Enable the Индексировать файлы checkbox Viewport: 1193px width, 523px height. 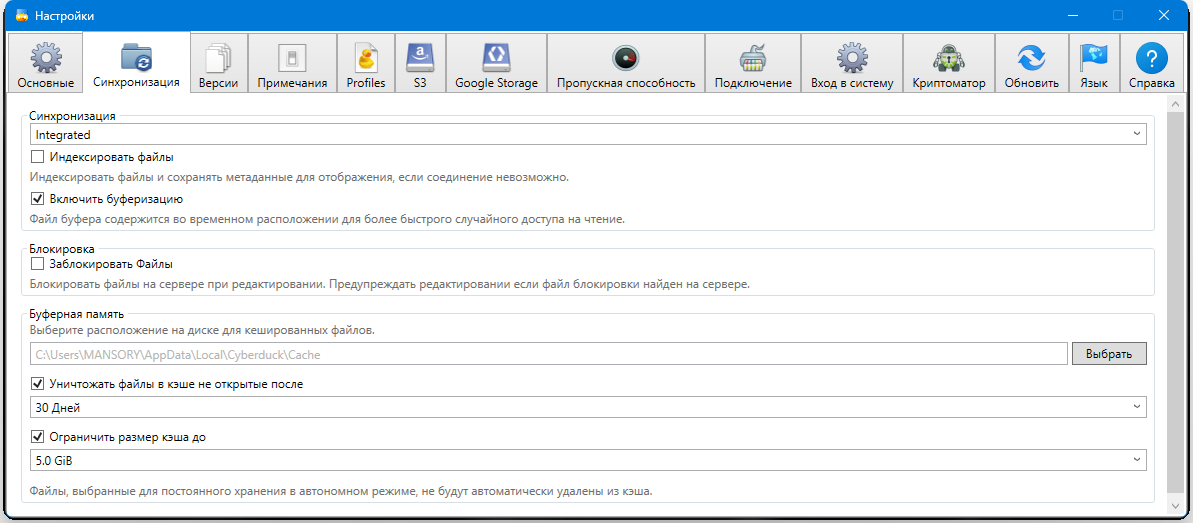tap(38, 157)
